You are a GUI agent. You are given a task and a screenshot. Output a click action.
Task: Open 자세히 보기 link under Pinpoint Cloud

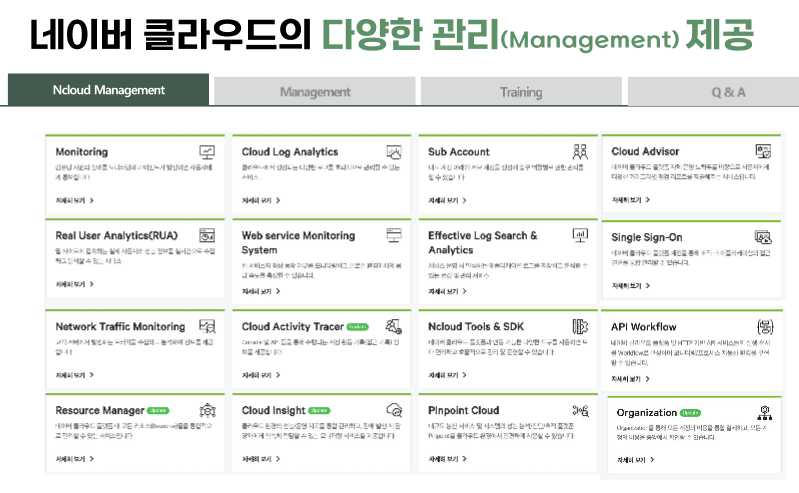[447, 459]
